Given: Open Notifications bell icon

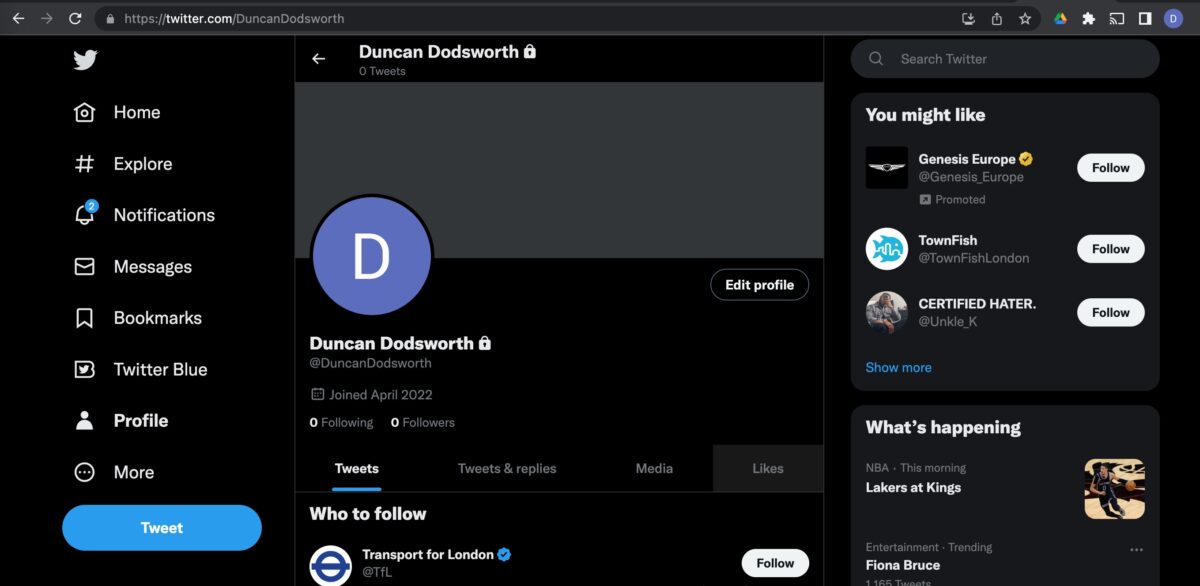Looking at the screenshot, I should tap(85, 214).
